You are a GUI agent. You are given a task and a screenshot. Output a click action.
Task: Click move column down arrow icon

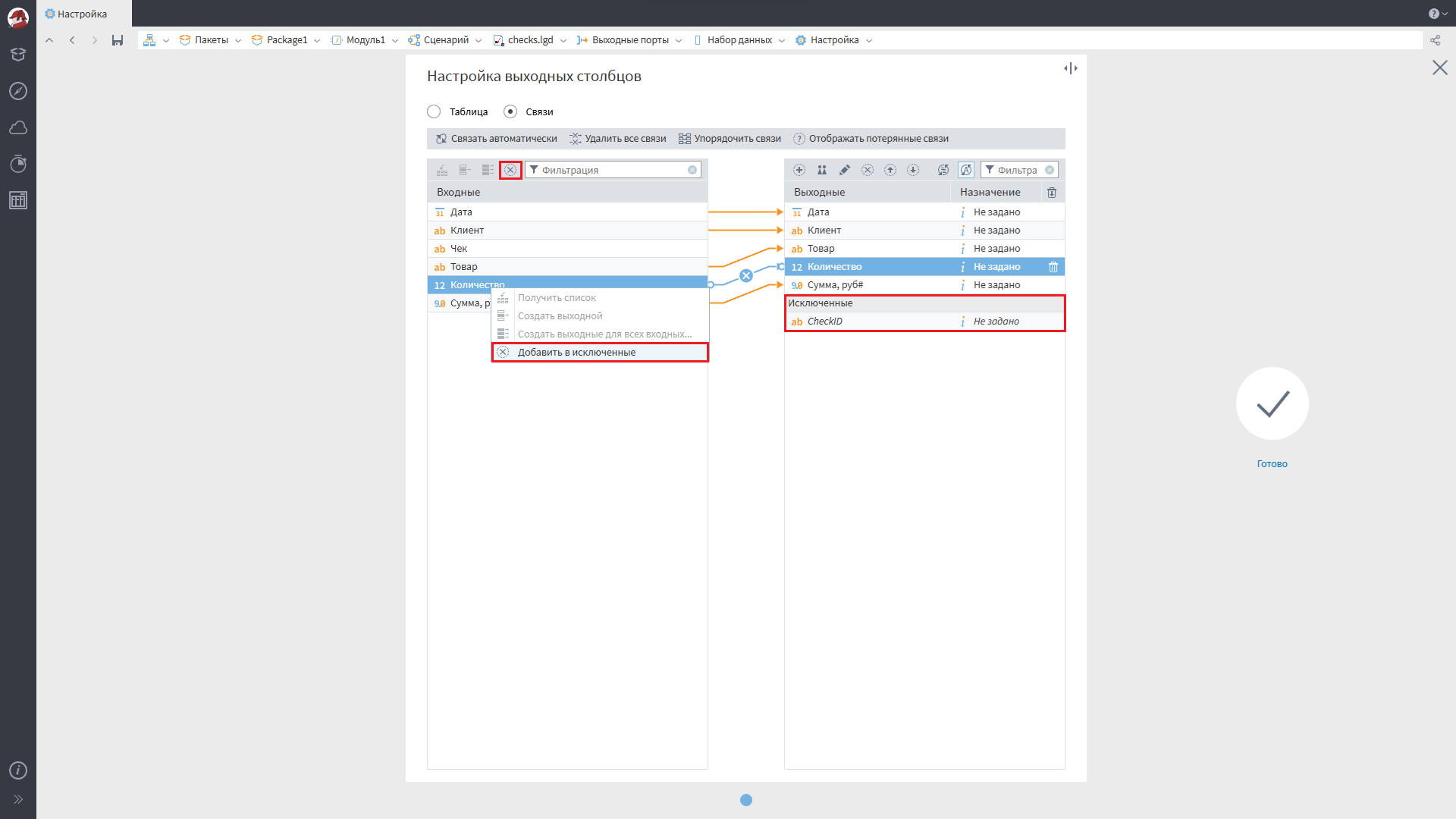tap(913, 170)
